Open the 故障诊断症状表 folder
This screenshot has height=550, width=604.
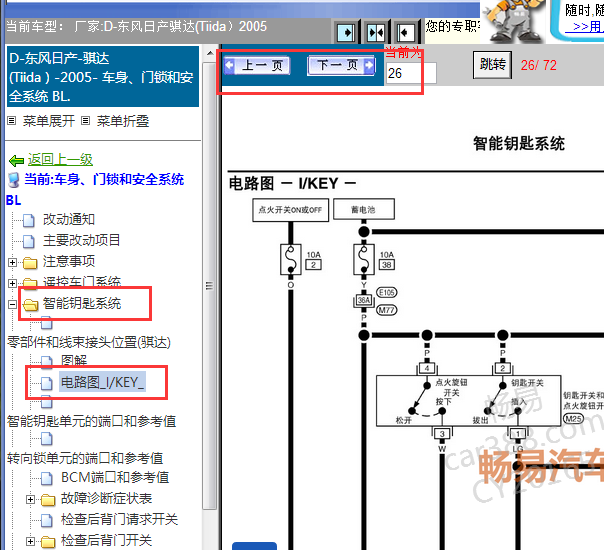[x=106, y=498]
